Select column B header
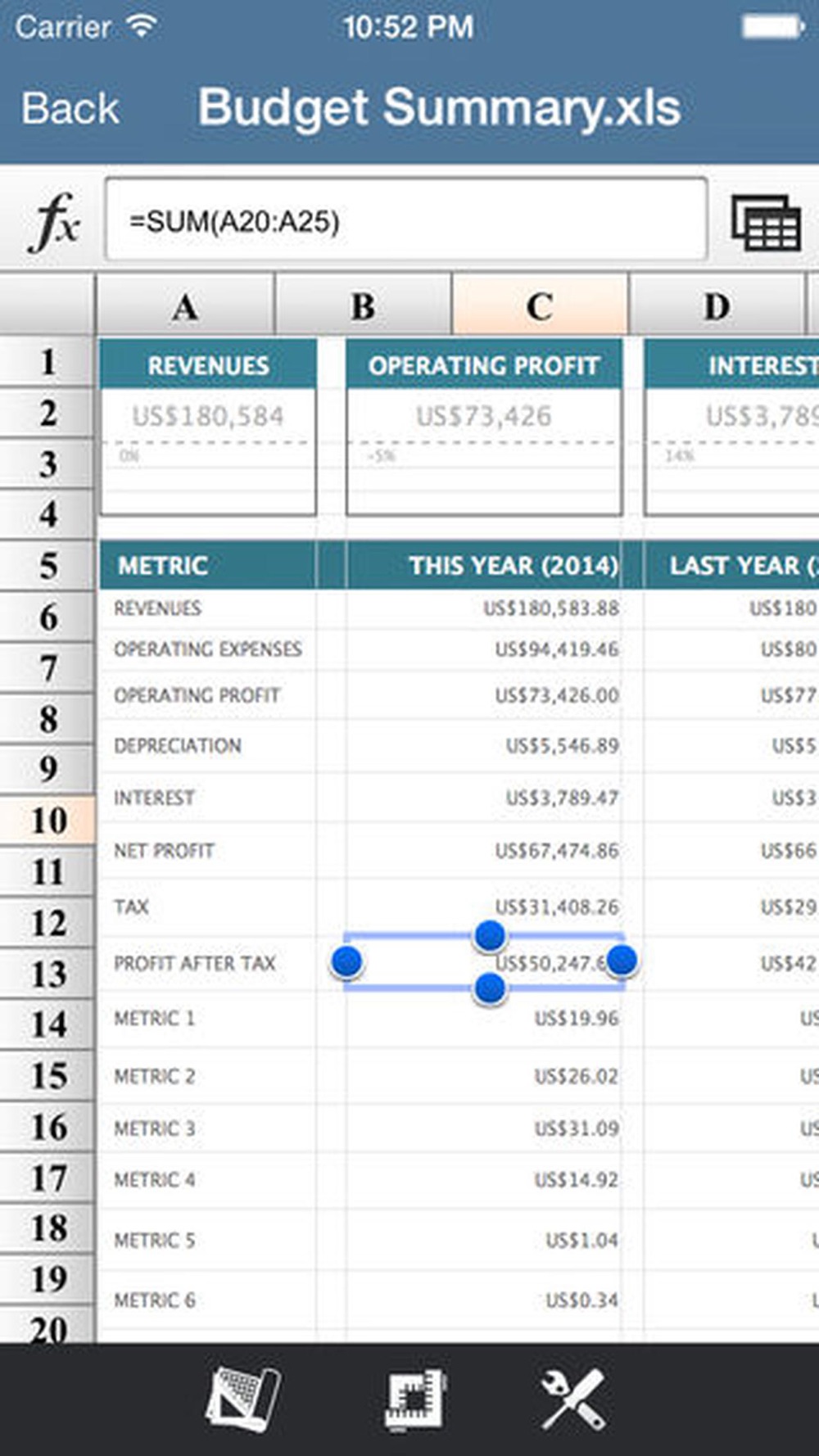 (363, 305)
